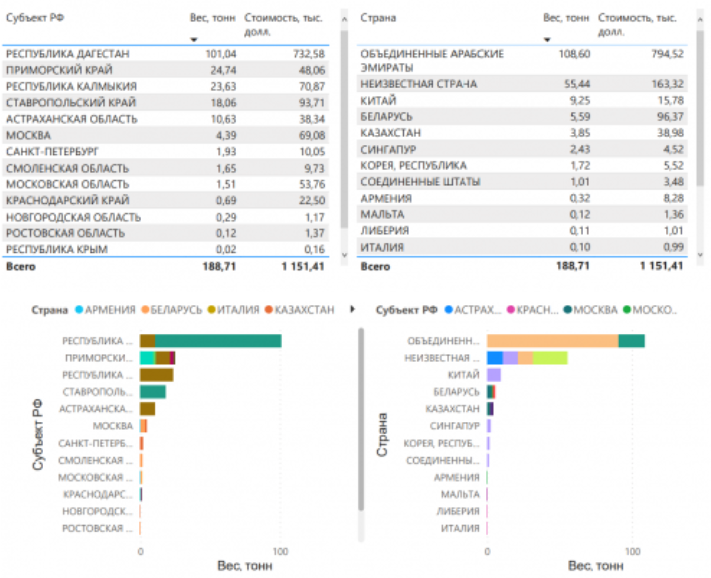Click down arrow on left table scrollbar

345,255
